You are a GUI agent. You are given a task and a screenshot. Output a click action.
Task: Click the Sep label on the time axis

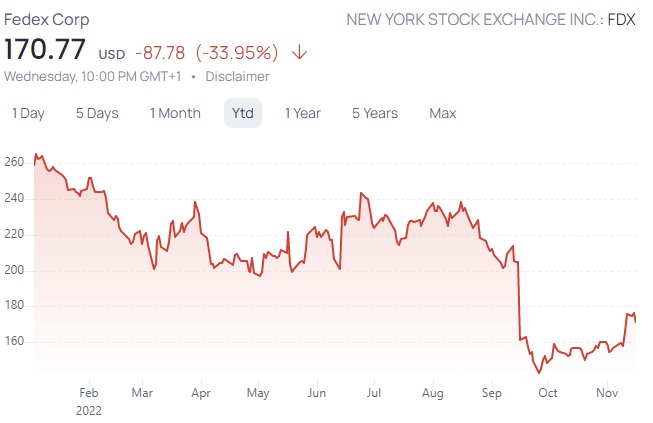[491, 393]
